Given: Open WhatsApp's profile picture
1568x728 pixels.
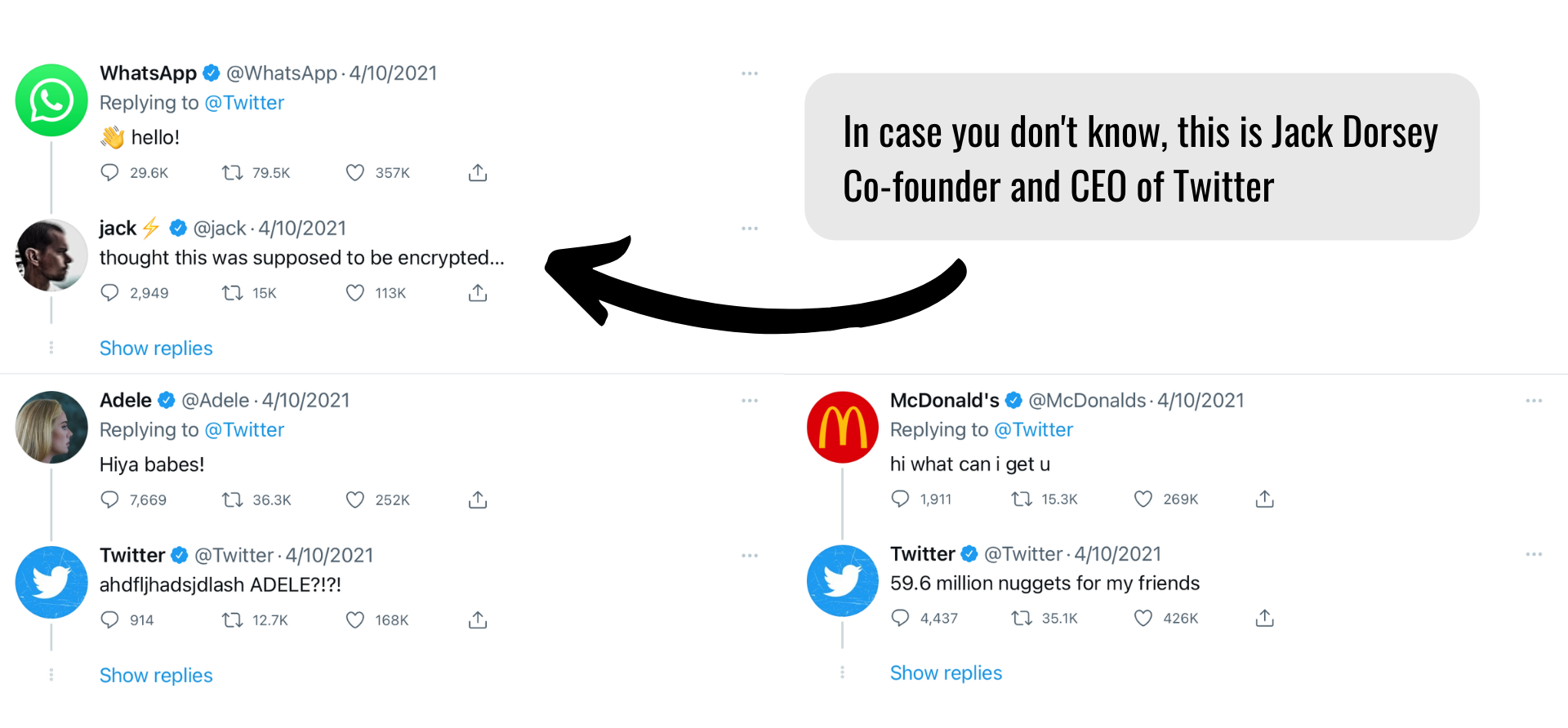Looking at the screenshot, I should coord(51,100).
